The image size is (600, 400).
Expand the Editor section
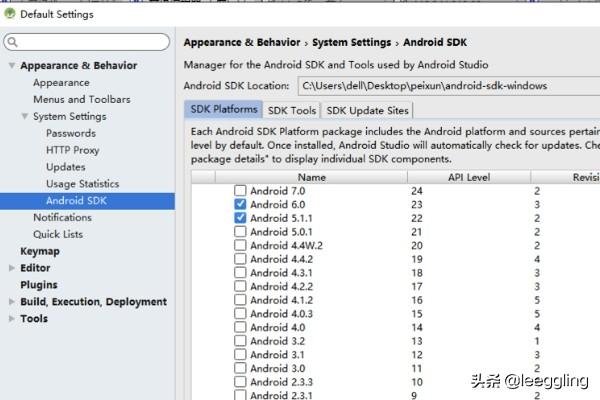12,268
